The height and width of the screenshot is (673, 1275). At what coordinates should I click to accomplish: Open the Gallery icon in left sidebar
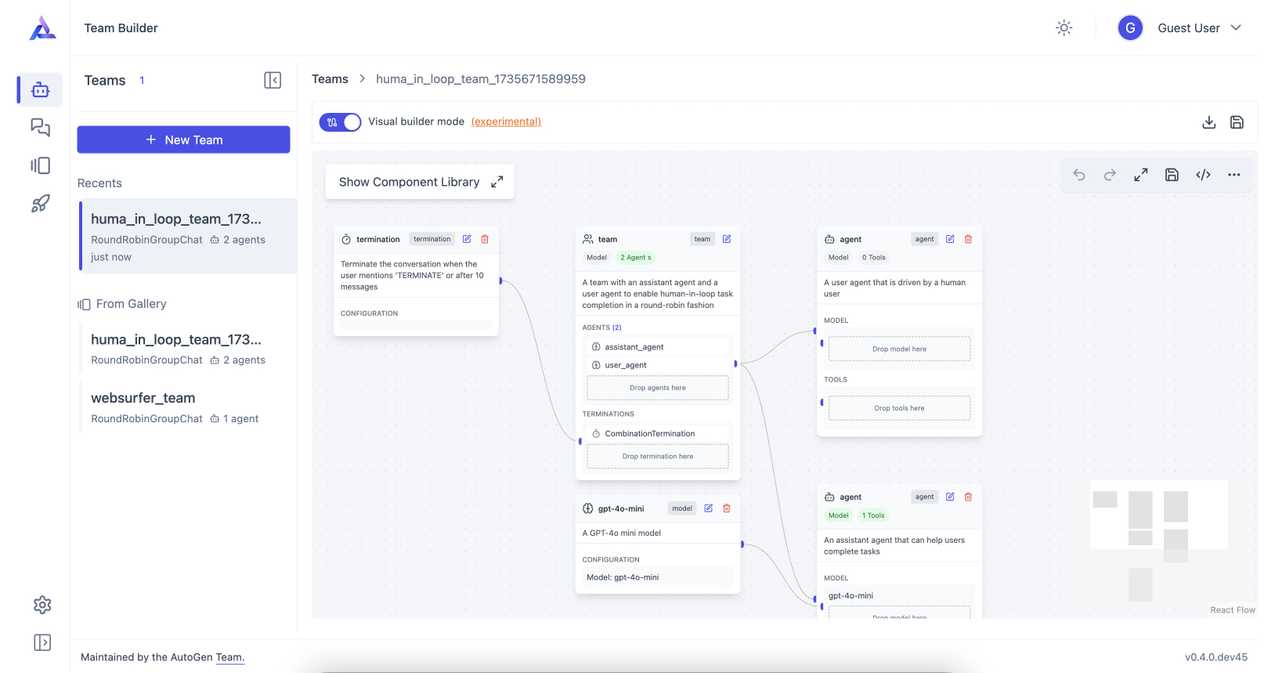40,166
